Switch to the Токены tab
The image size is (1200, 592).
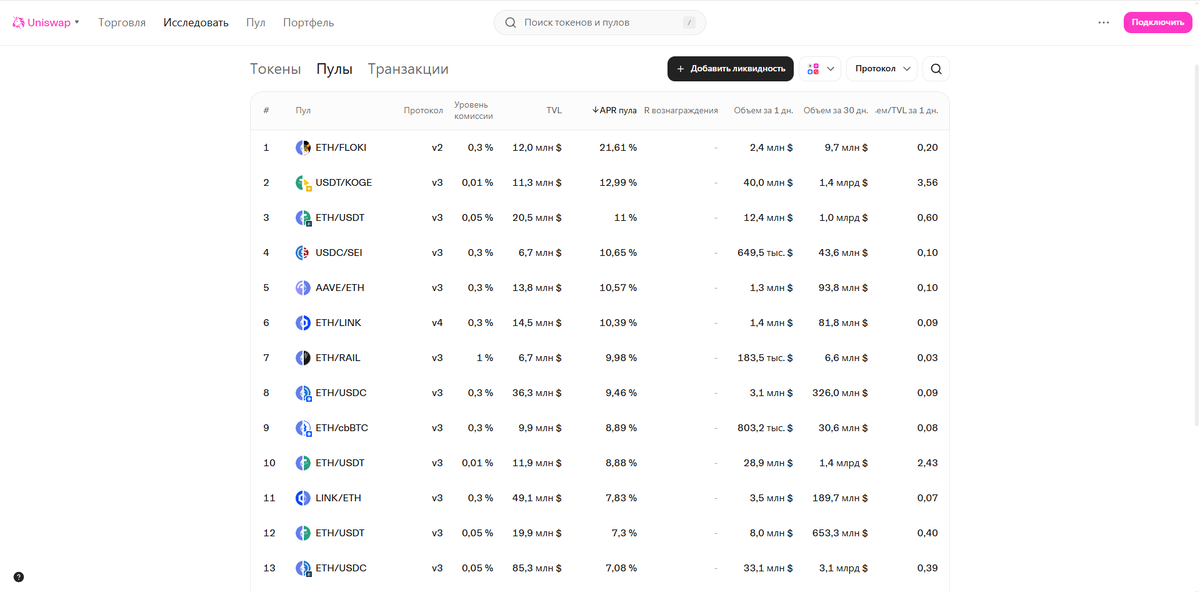click(x=275, y=69)
